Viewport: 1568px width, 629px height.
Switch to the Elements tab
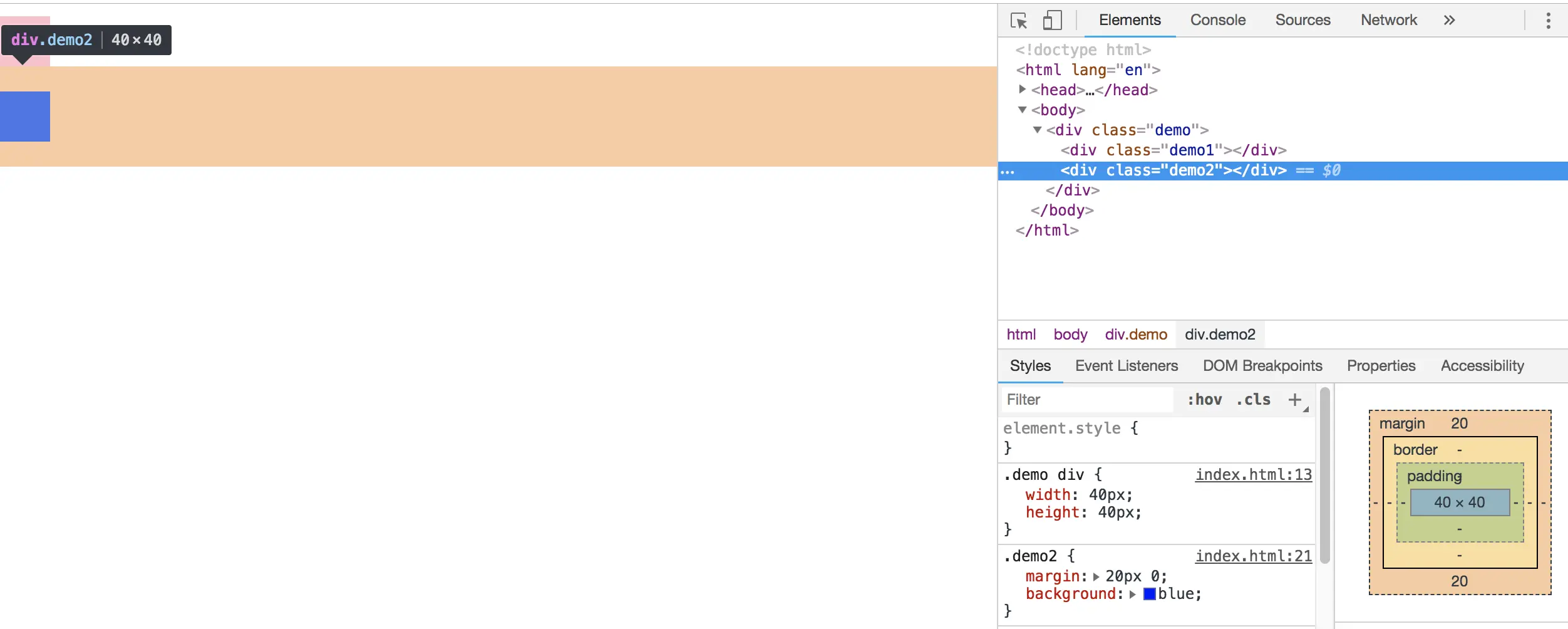[1130, 20]
